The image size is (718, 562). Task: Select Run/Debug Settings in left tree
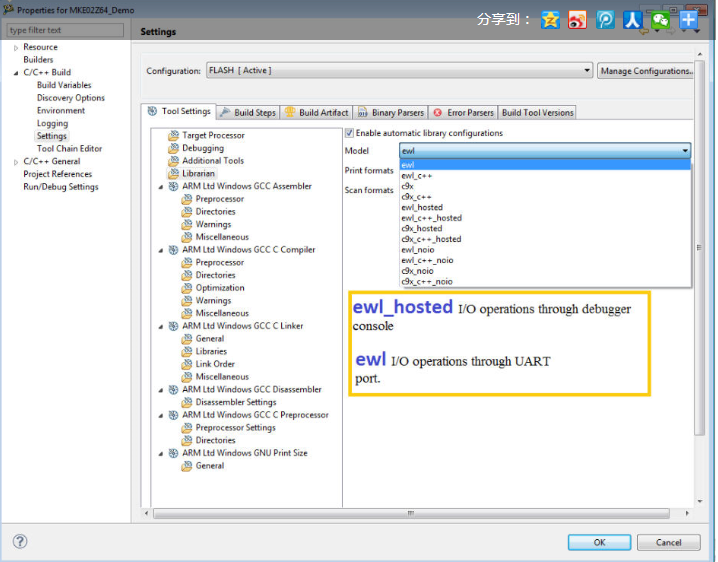[x=60, y=187]
